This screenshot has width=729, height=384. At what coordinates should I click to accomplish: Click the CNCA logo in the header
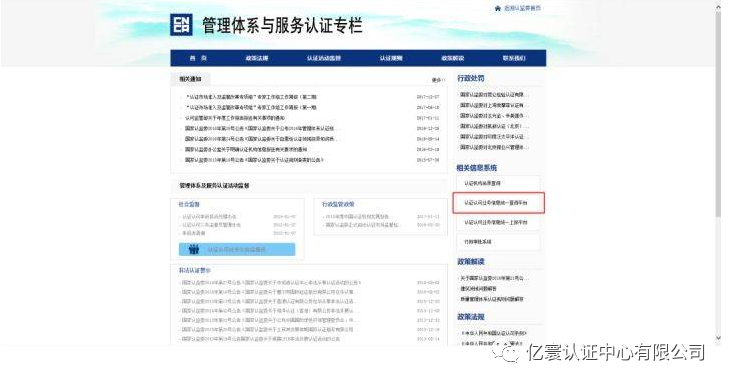click(181, 25)
